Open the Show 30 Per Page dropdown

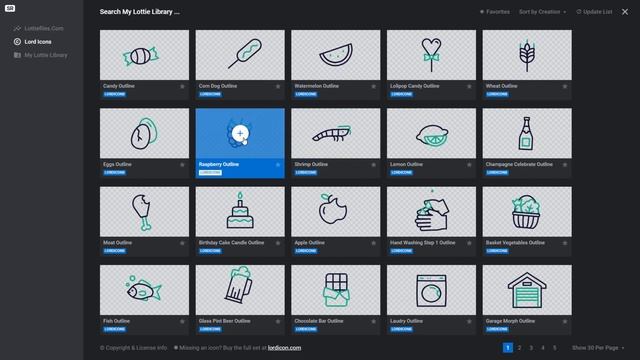(x=598, y=348)
